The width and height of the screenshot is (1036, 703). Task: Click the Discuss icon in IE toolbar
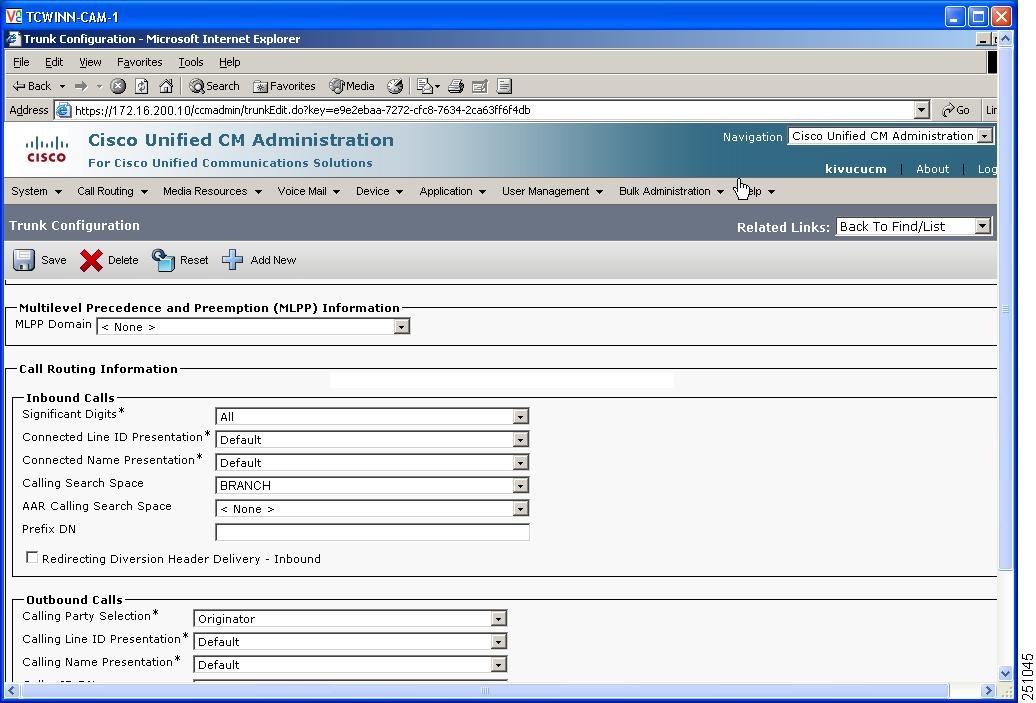tap(504, 86)
